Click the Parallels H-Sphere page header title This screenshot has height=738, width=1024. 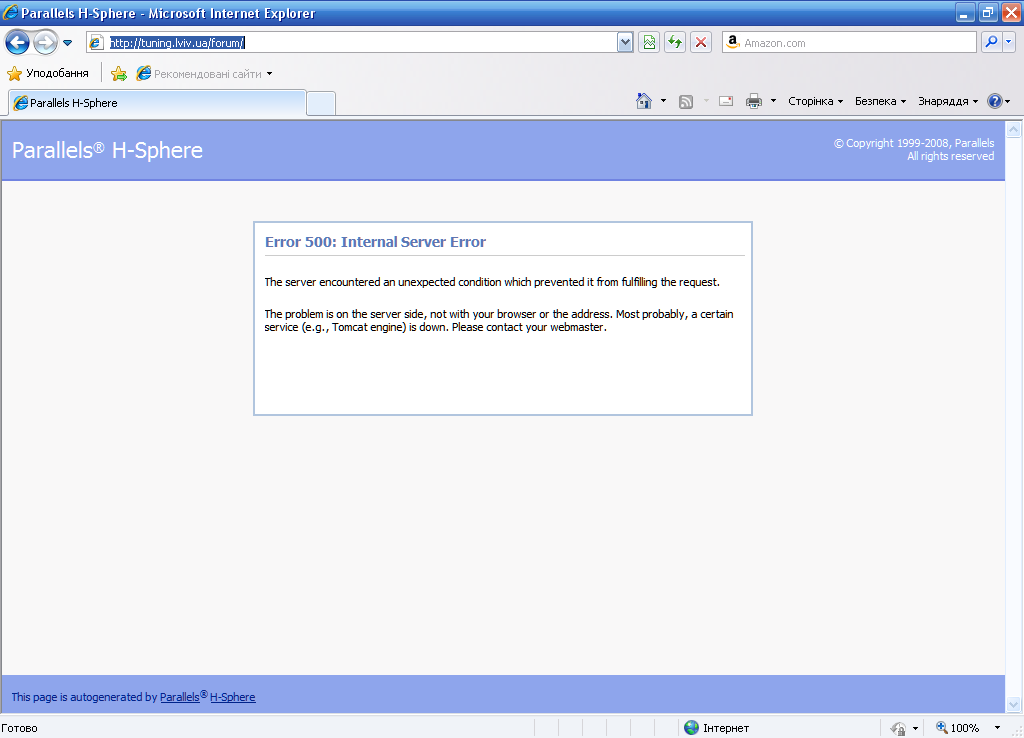[x=107, y=150]
